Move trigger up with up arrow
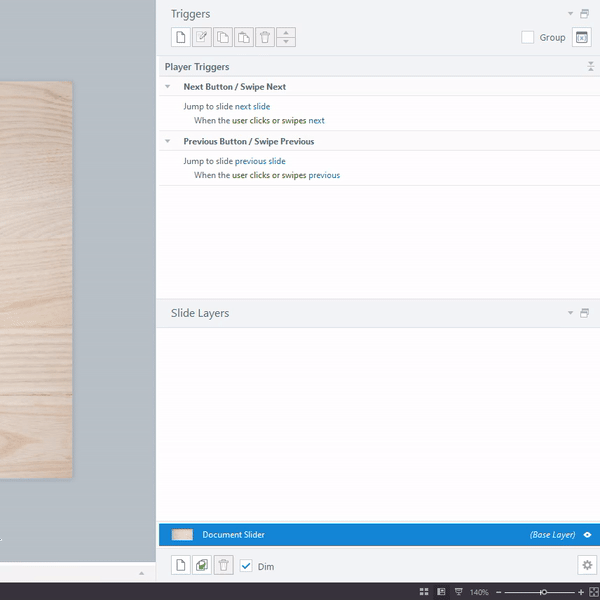600x600 pixels. pos(286,33)
